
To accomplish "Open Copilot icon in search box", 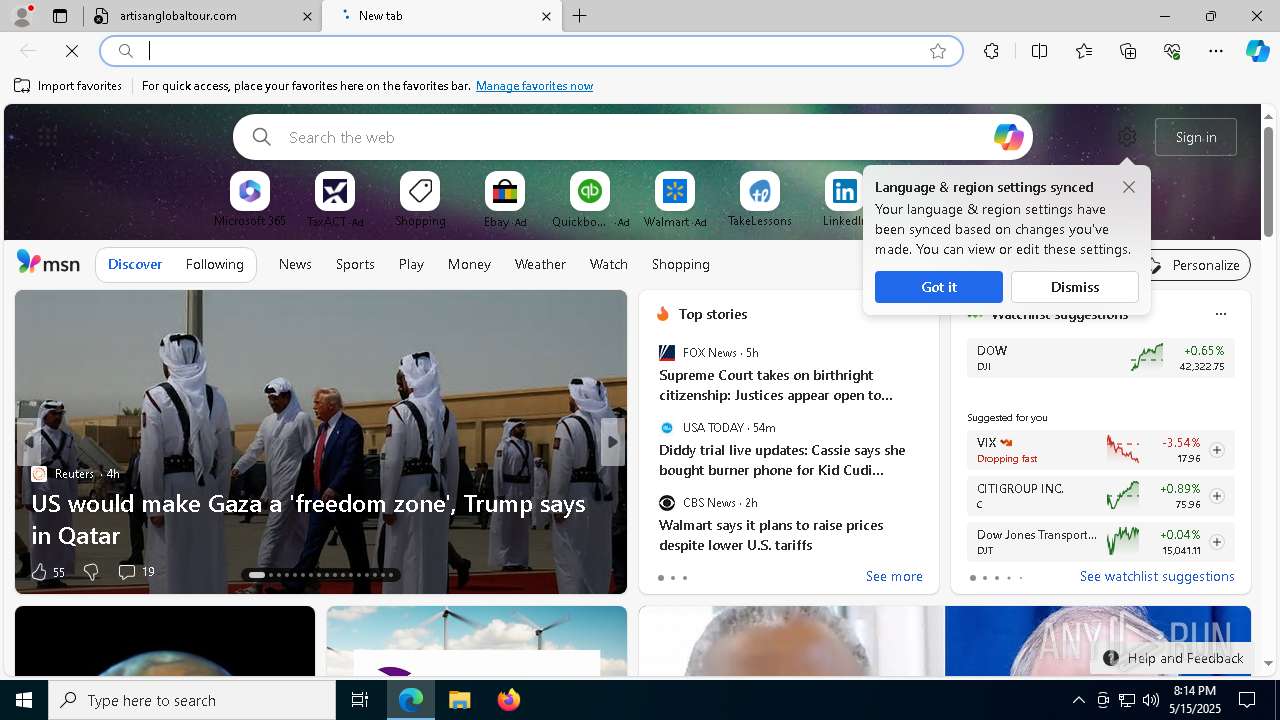I will coord(1008,137).
